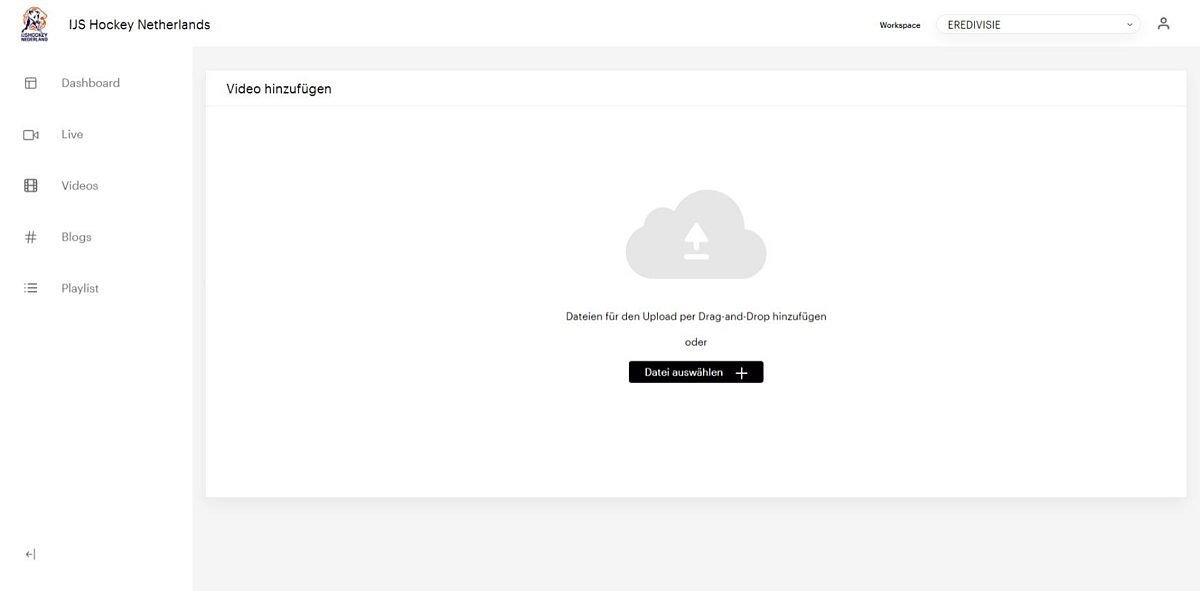Select the Live camera icon in sidebar
Image resolution: width=1200 pixels, height=591 pixels.
(x=30, y=133)
